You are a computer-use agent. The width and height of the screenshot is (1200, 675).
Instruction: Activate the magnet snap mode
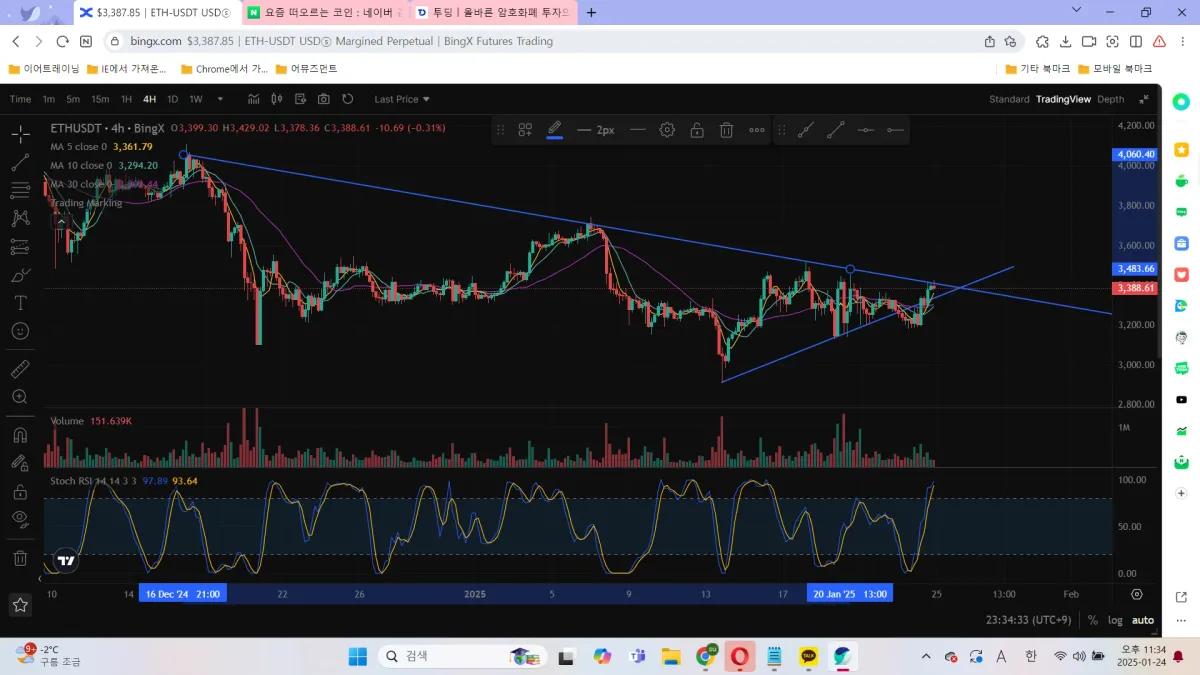click(x=20, y=435)
